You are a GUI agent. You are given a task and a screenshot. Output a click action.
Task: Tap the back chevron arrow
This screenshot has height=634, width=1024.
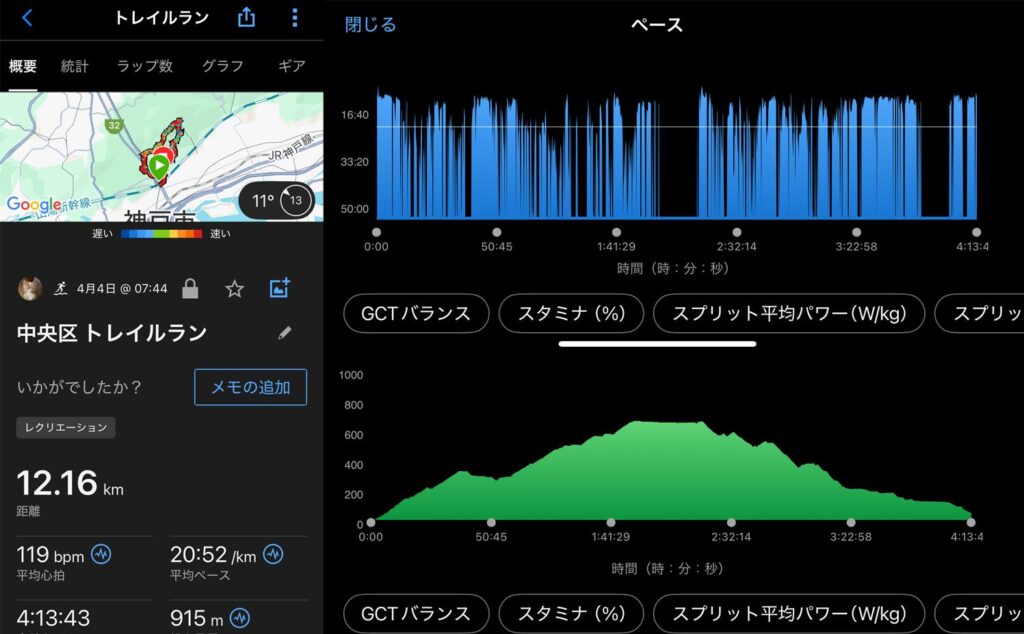click(27, 18)
